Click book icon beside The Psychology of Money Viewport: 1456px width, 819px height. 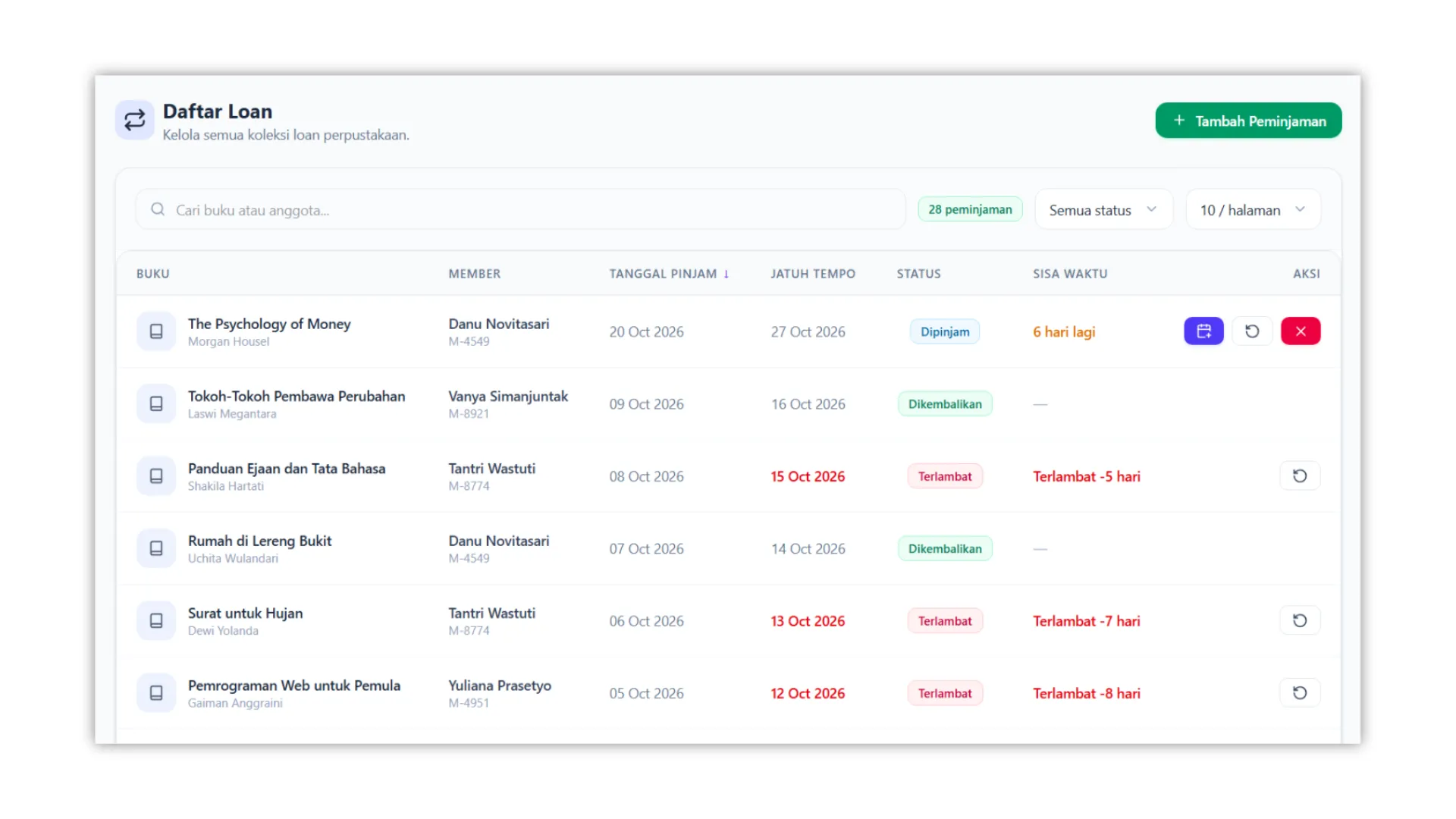pos(156,331)
